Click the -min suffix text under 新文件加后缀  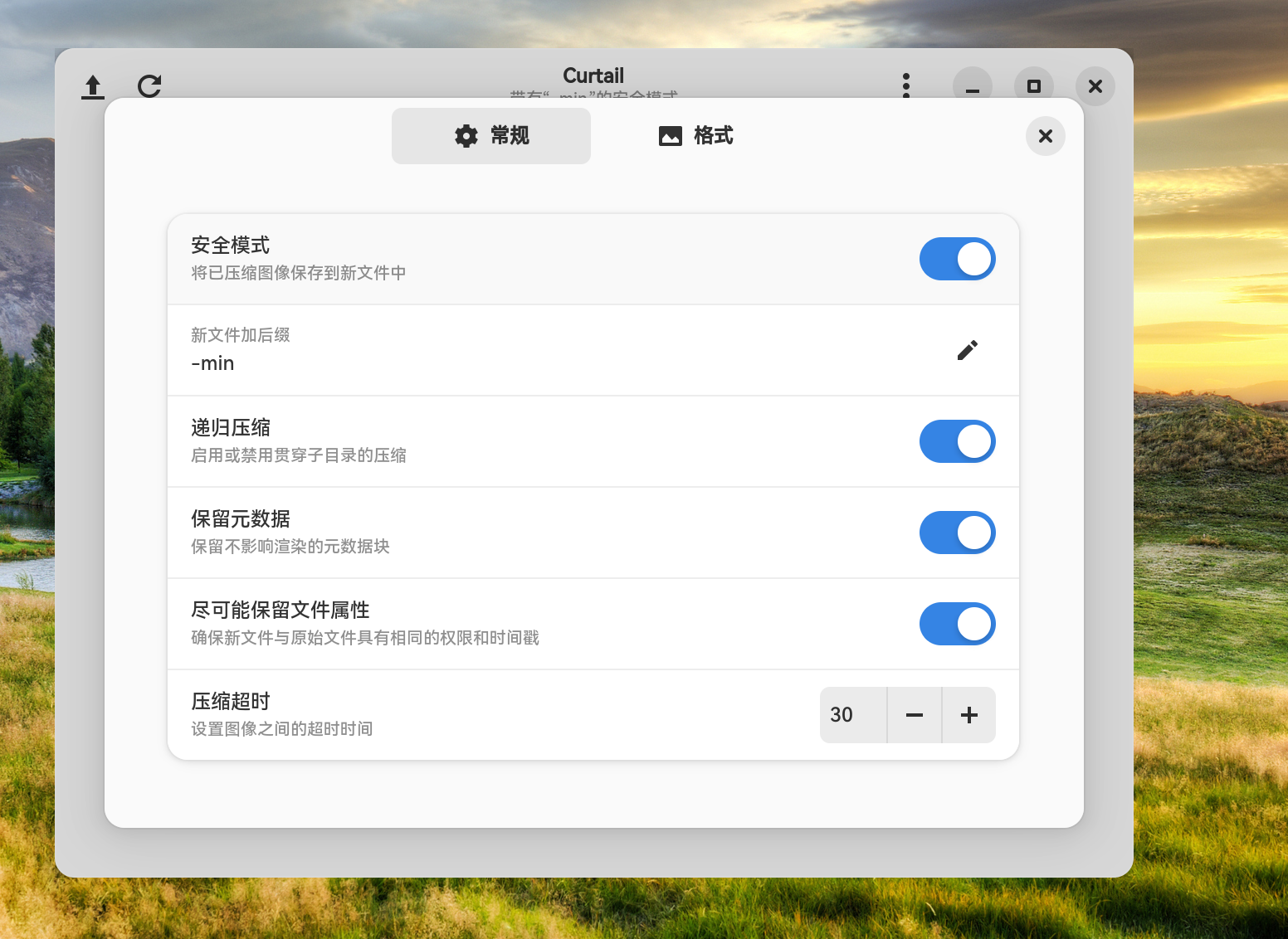tap(212, 363)
